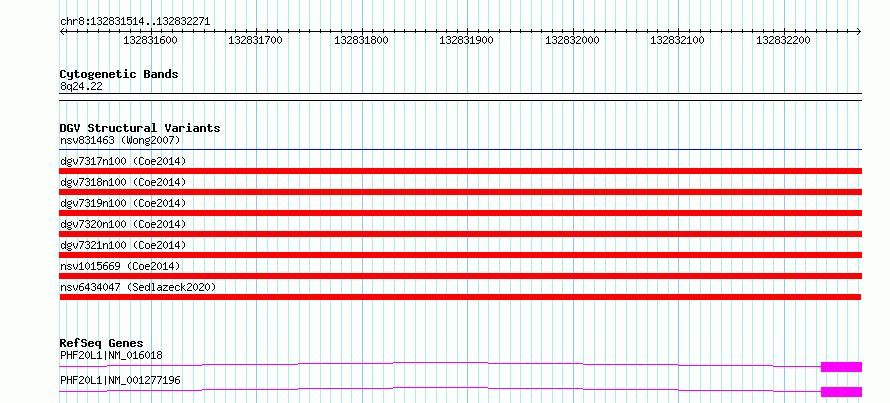This screenshot has width=890, height=403.
Task: Click ruler tick label 132831800
Action: point(361,40)
